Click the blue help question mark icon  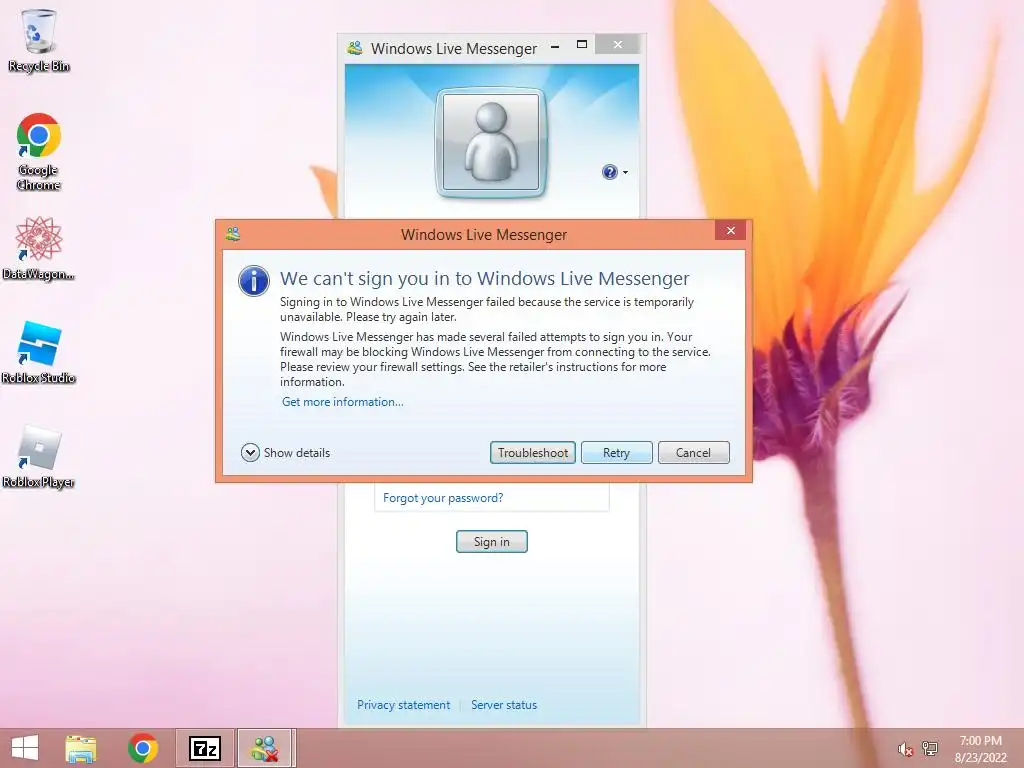[609, 172]
